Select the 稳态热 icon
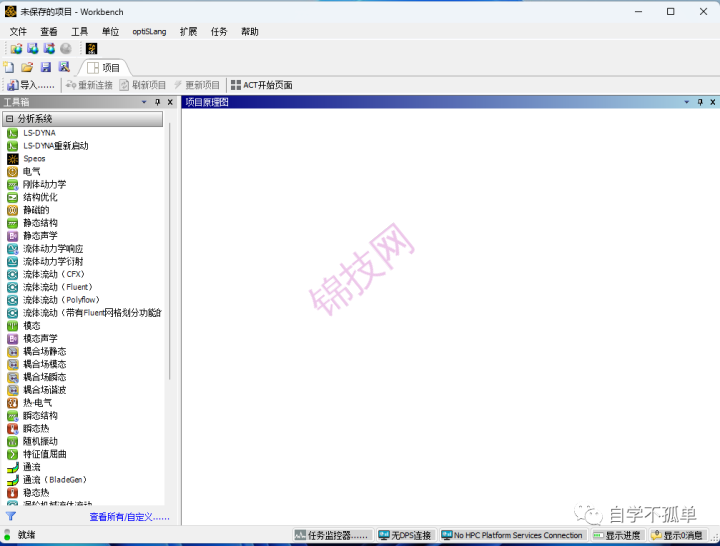Screen dimensions: 720x546 (x=12, y=493)
